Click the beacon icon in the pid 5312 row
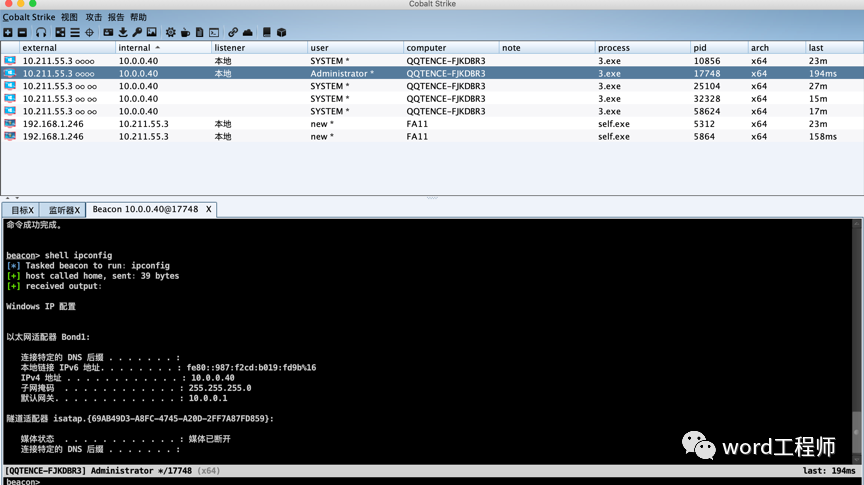864x485 pixels. [10, 124]
